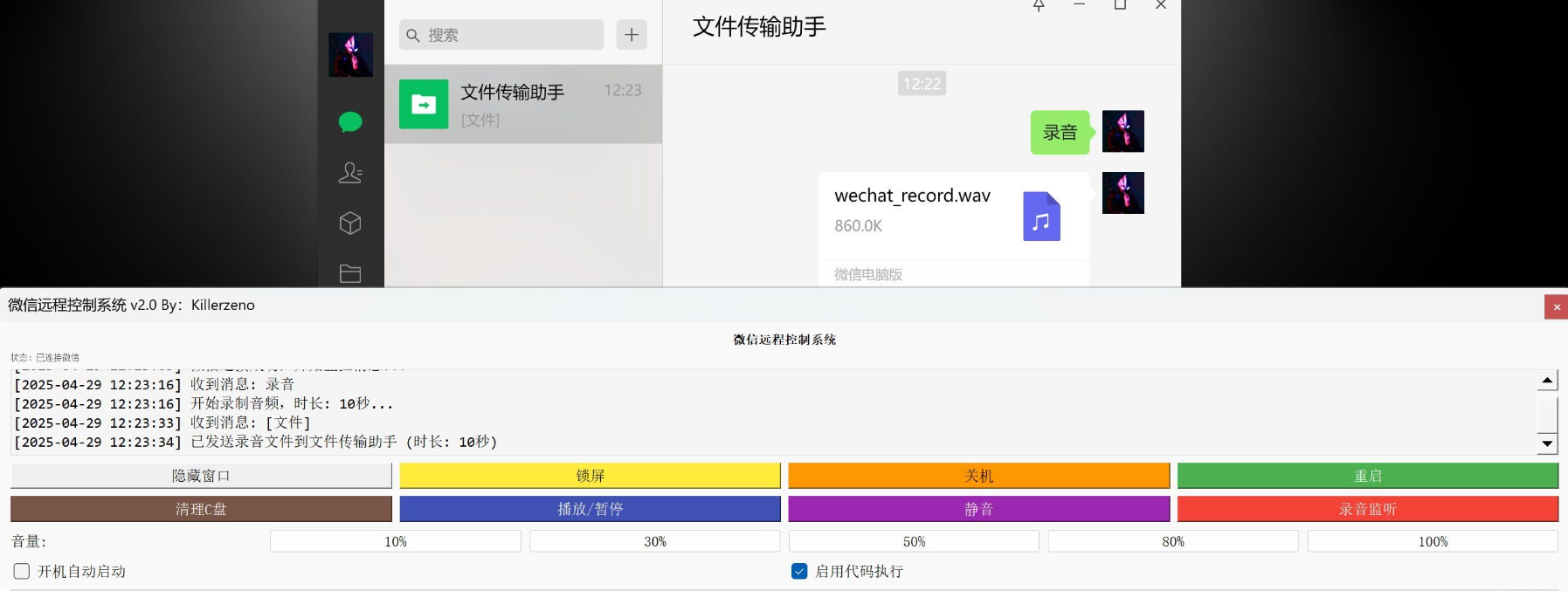This screenshot has width=1568, height=591.
Task: Set volume to 100%
Action: (x=1433, y=541)
